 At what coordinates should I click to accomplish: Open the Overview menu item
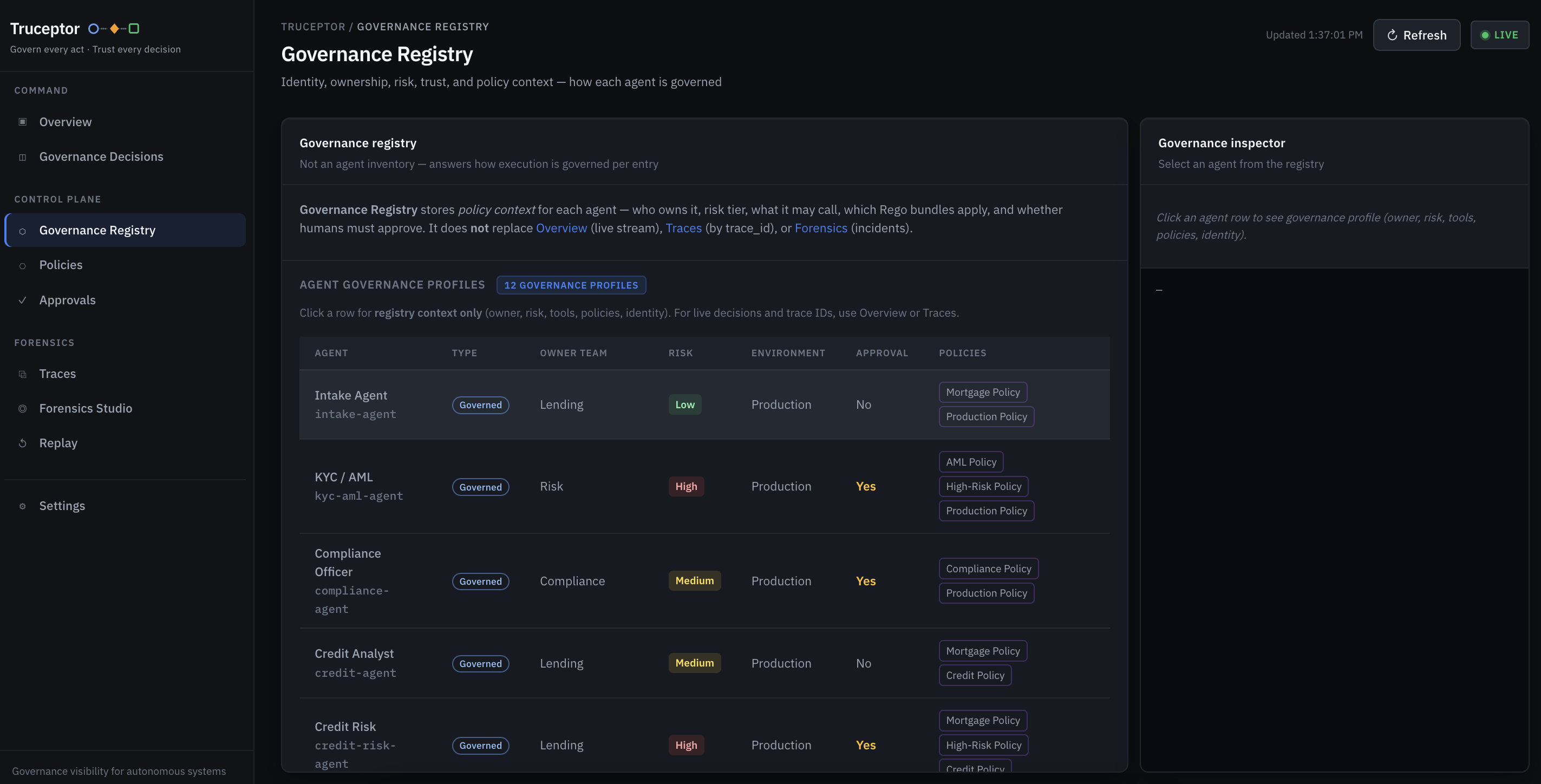click(125, 122)
